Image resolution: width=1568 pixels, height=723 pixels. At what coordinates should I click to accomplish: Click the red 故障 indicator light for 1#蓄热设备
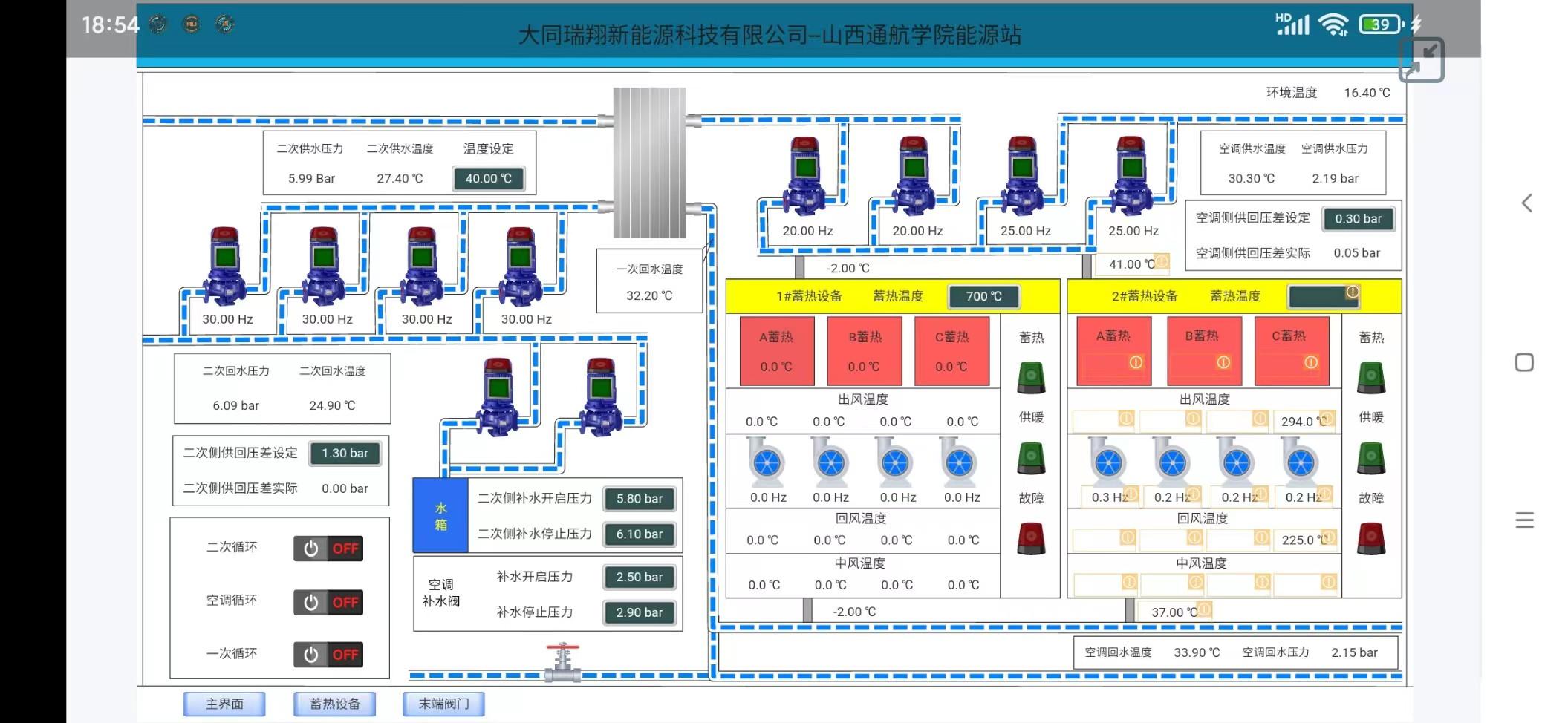[1031, 538]
